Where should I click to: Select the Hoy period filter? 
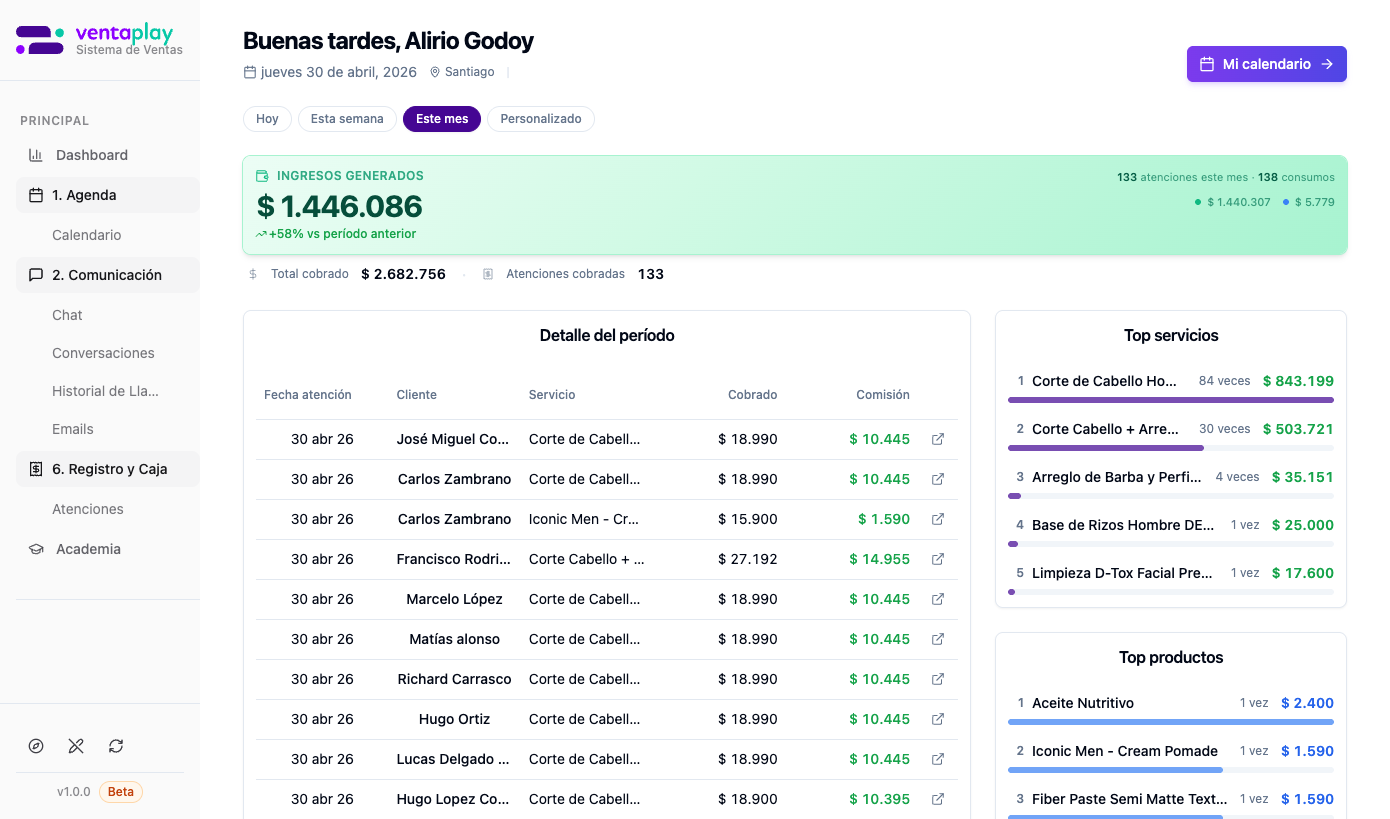[267, 119]
